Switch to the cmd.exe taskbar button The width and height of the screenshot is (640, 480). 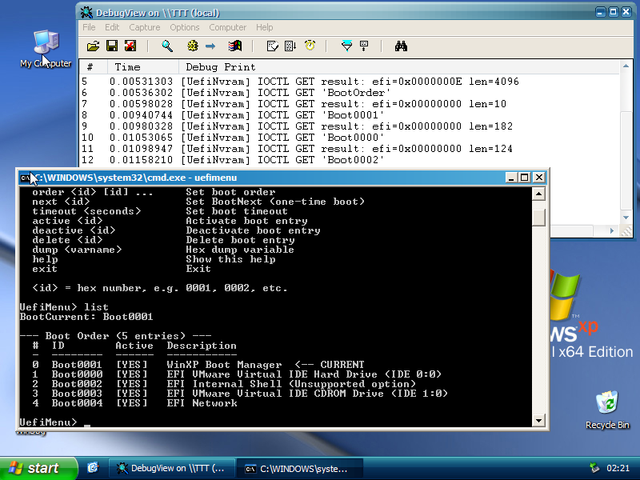(300, 469)
